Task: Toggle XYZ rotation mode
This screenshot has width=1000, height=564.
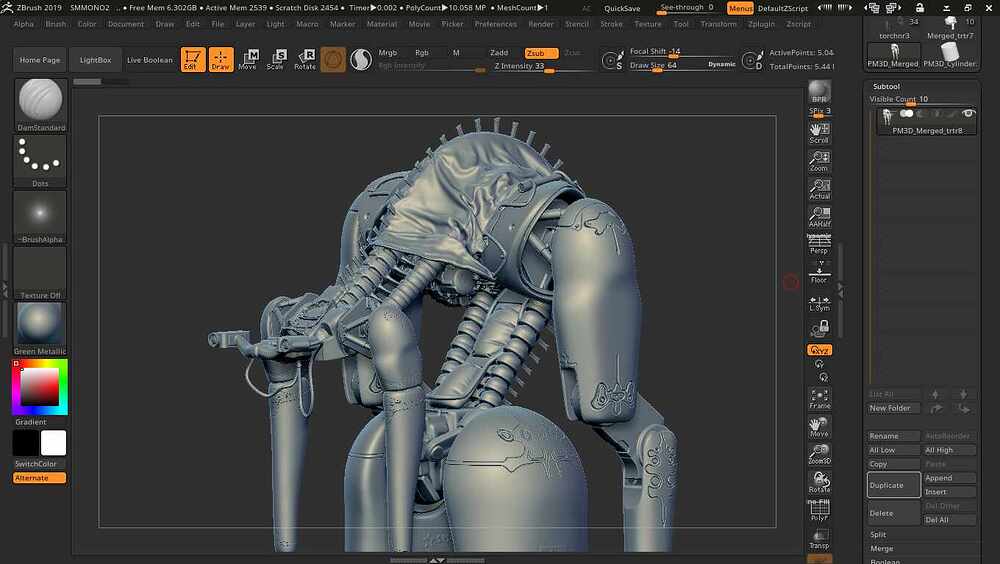Action: 820,350
